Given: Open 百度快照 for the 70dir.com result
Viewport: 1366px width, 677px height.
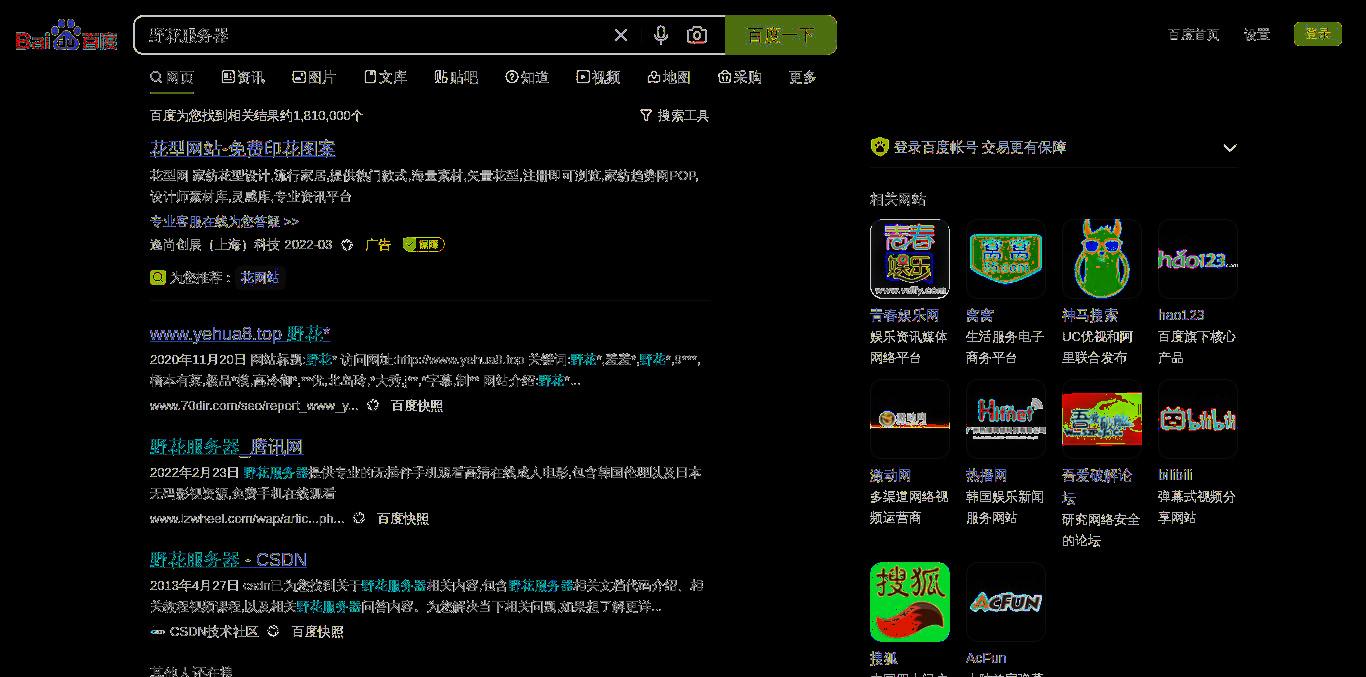Looking at the screenshot, I should [417, 406].
